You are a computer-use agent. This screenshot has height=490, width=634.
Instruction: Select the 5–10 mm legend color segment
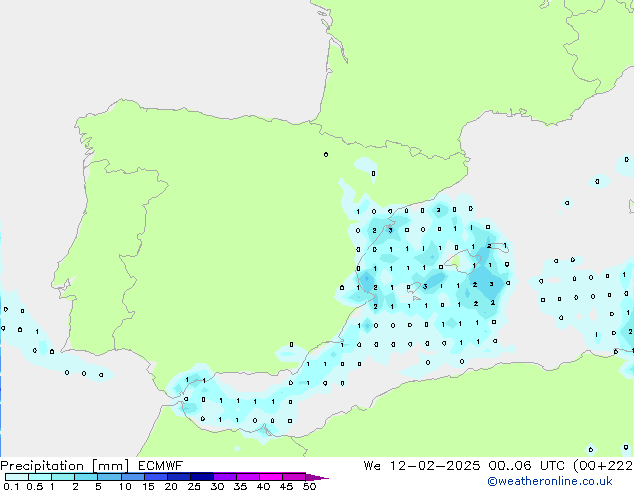click(109, 477)
